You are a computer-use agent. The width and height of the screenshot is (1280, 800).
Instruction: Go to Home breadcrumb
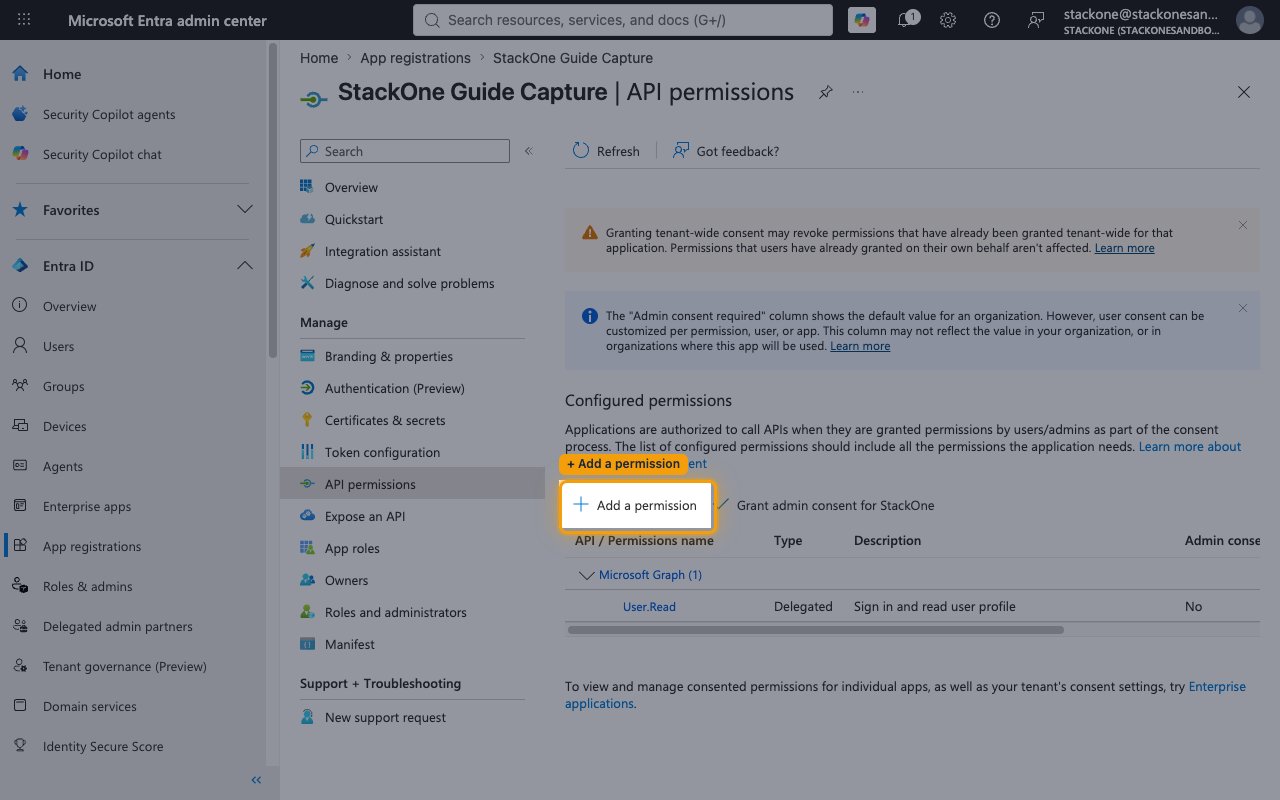point(319,58)
